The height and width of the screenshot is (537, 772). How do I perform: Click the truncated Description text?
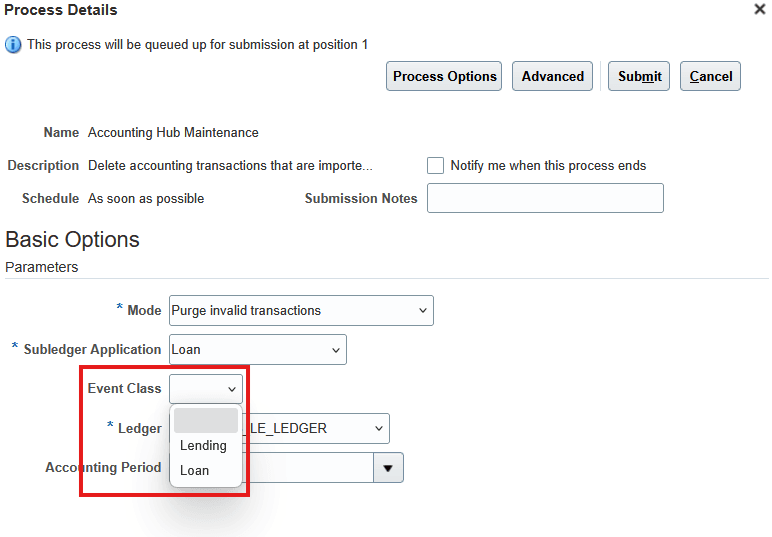click(x=230, y=166)
